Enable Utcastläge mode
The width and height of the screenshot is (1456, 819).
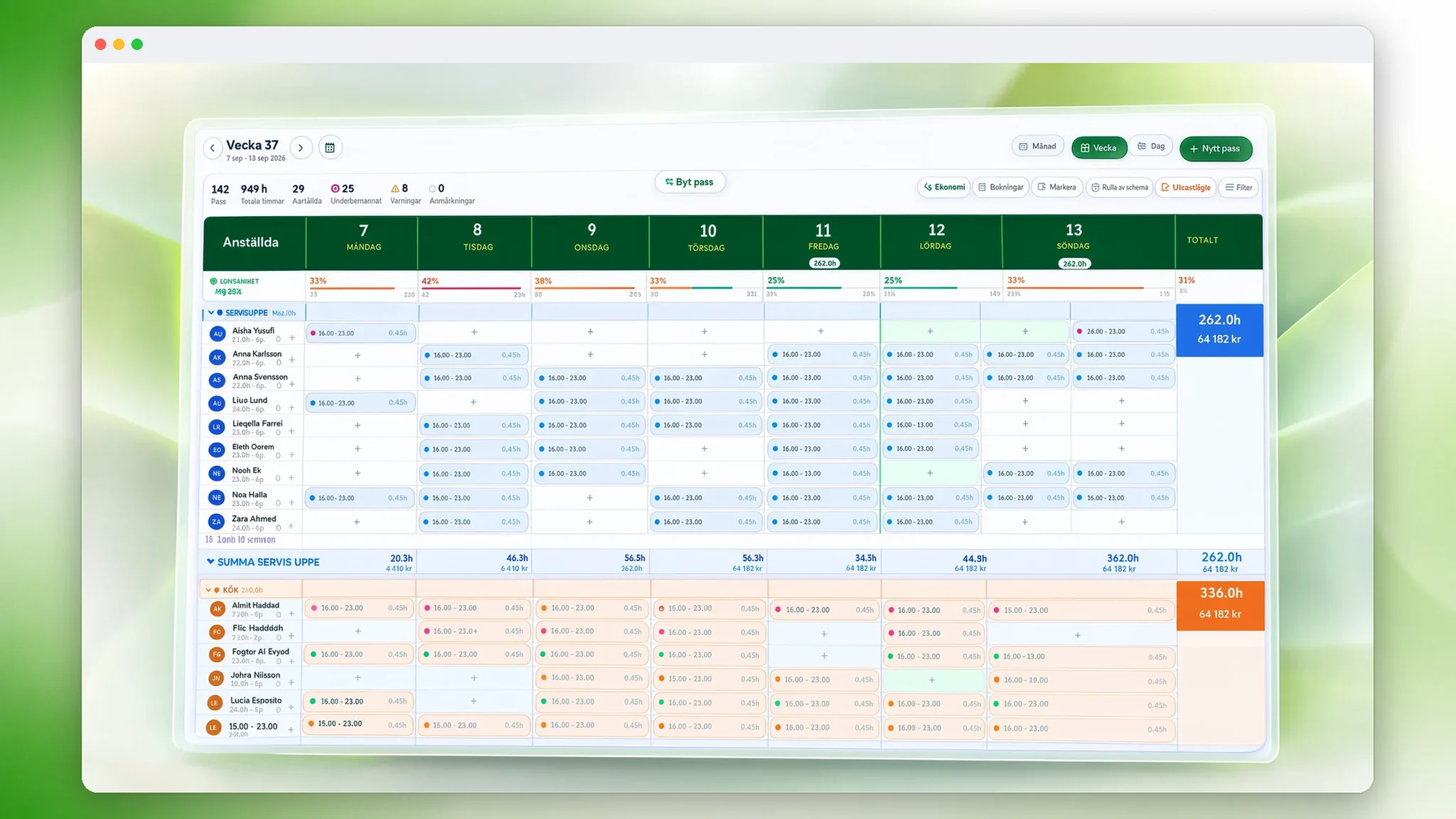coord(1186,188)
